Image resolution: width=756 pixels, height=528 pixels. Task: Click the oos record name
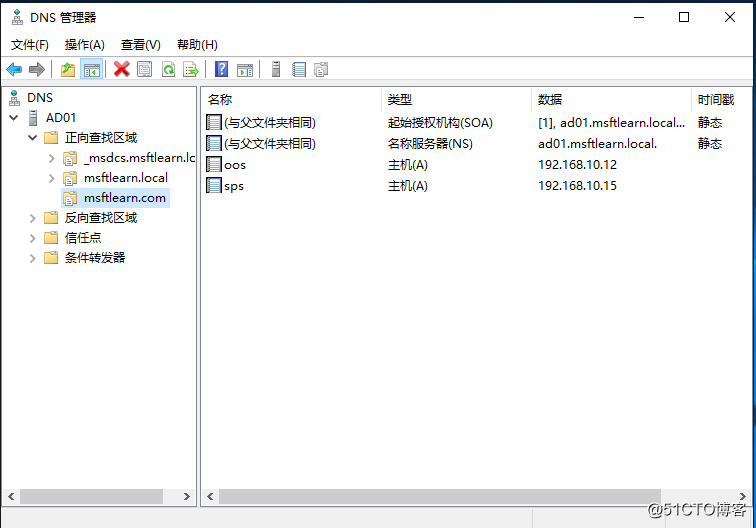(235, 165)
